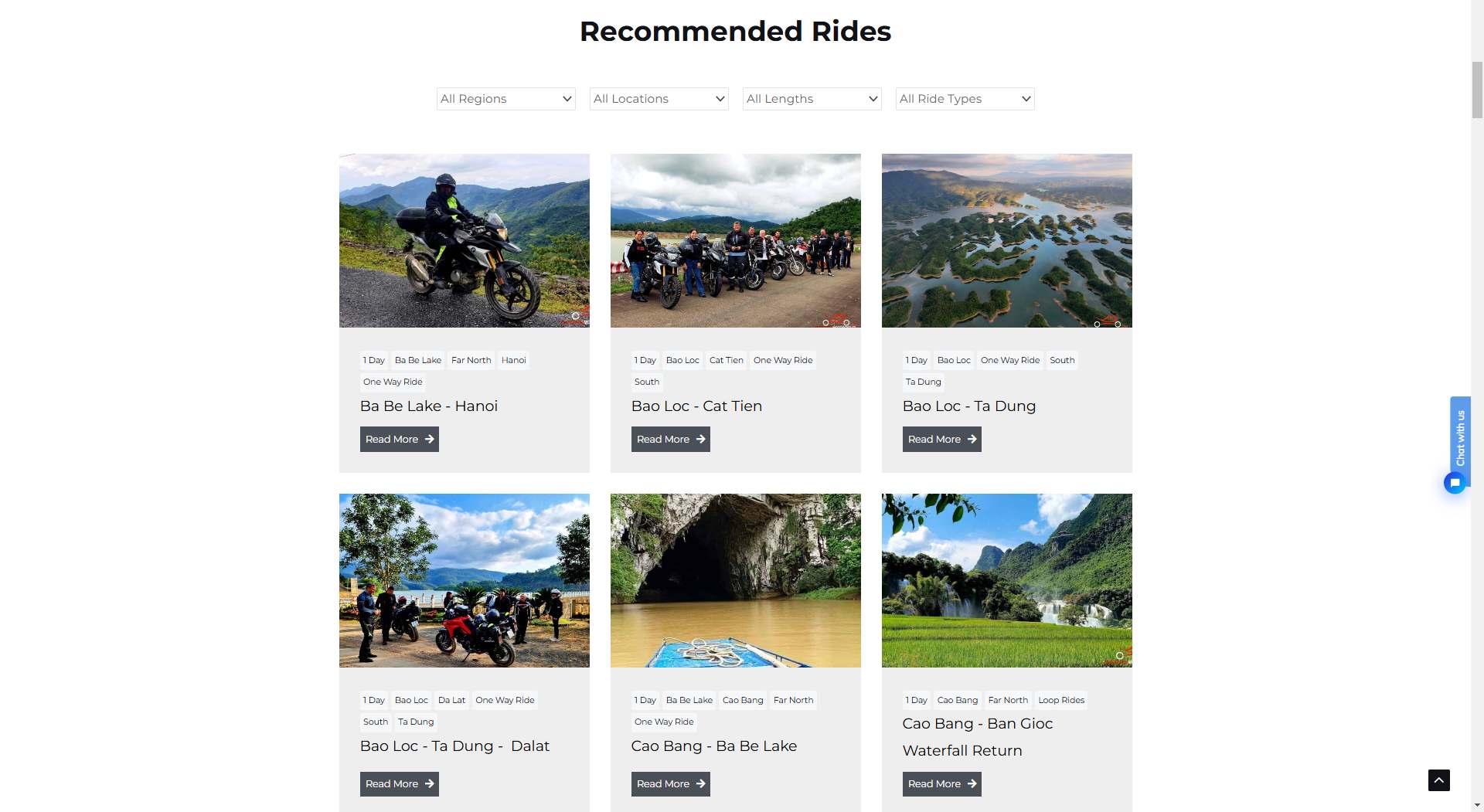Click the 'Bao Loc - Cat Tien' title link
Viewport: 1484px width, 812px height.
click(x=696, y=406)
